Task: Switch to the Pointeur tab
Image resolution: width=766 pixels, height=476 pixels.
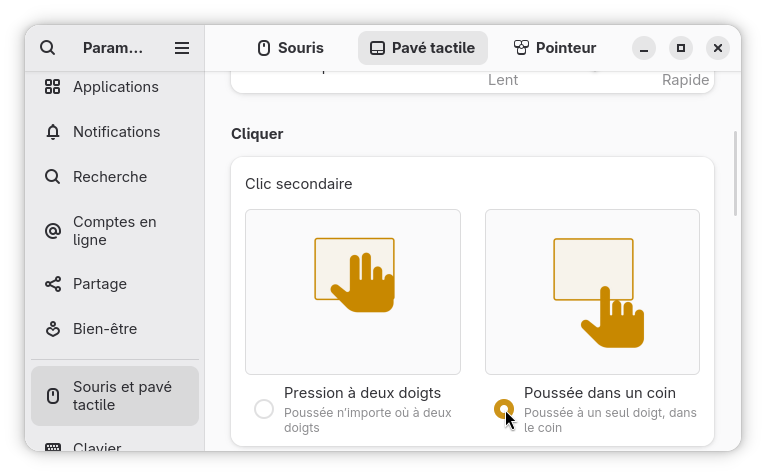Action: pos(554,48)
